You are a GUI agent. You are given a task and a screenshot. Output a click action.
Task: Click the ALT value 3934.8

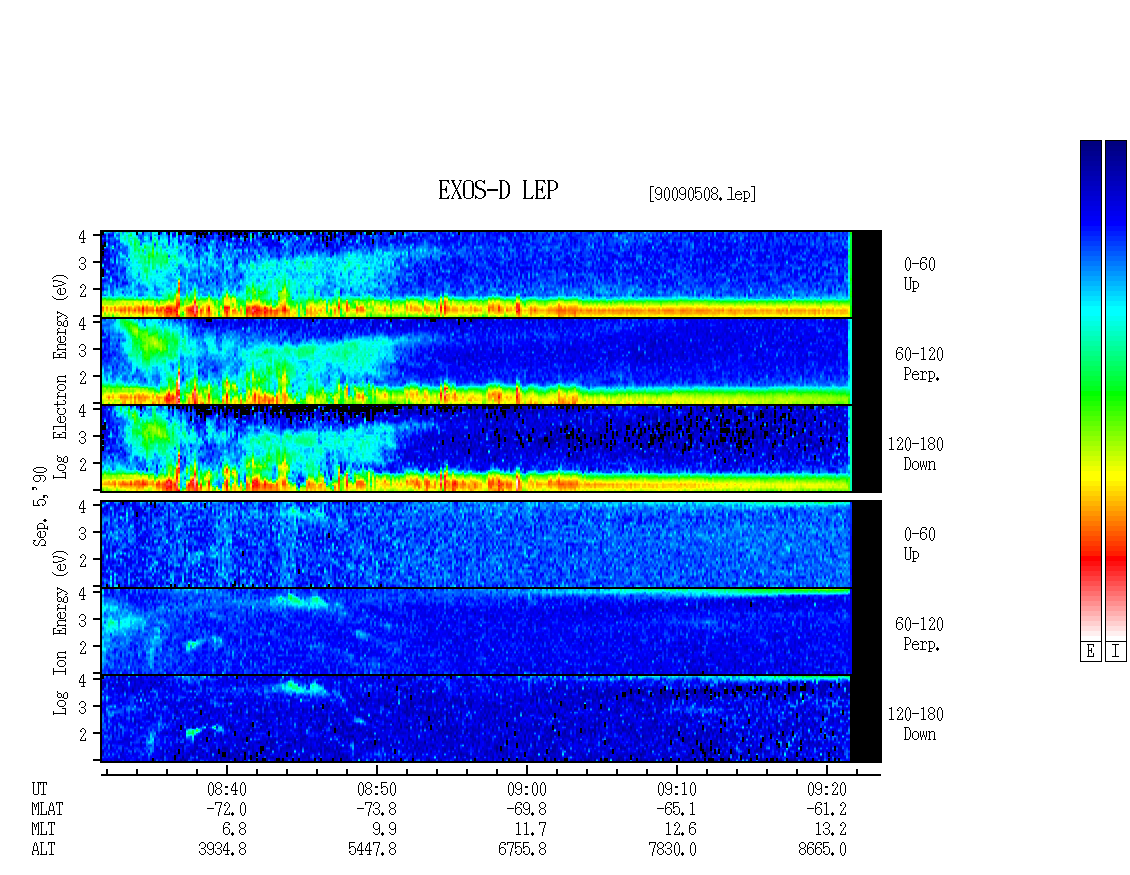click(x=223, y=850)
